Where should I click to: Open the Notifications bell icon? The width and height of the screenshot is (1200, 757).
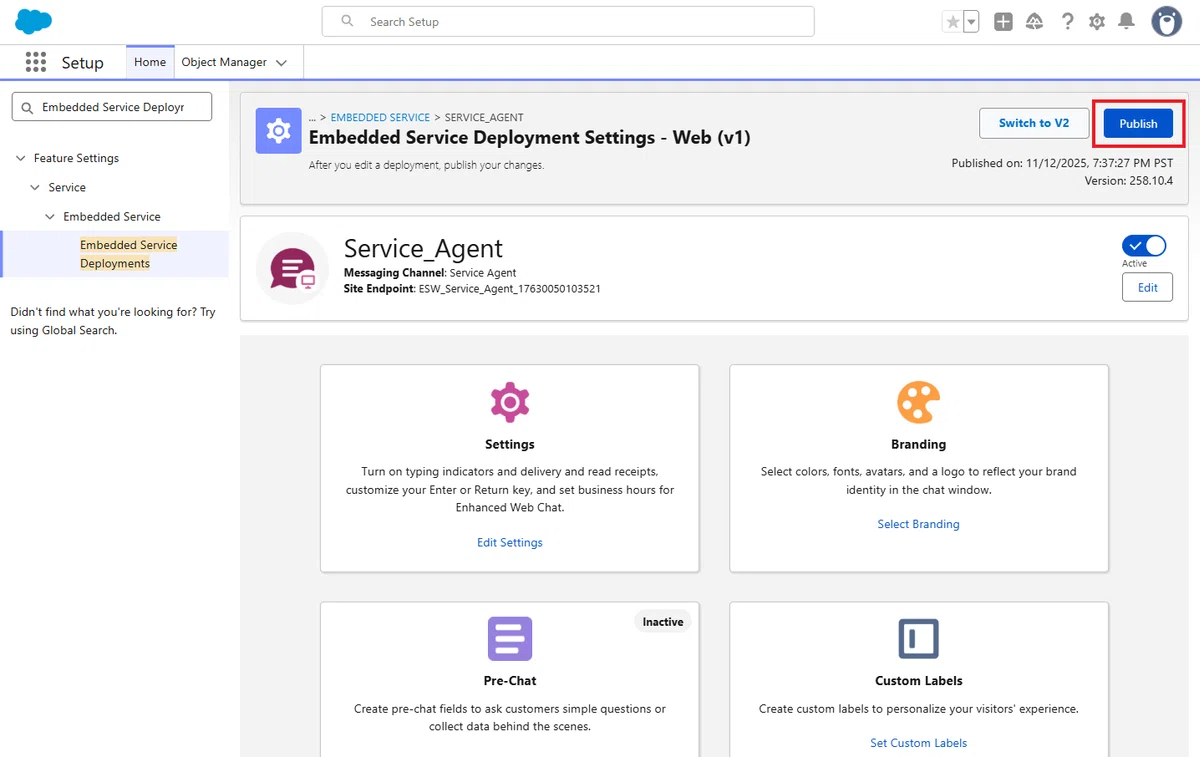click(x=1127, y=21)
